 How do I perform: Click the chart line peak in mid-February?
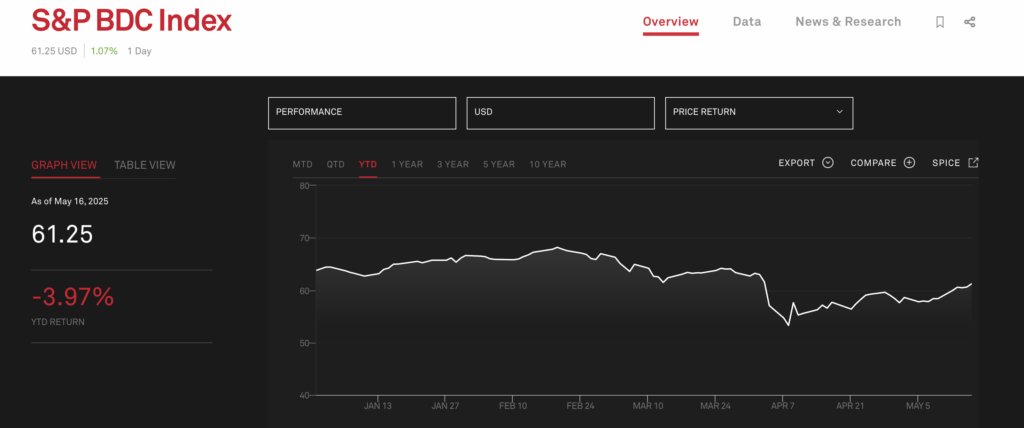coord(556,247)
